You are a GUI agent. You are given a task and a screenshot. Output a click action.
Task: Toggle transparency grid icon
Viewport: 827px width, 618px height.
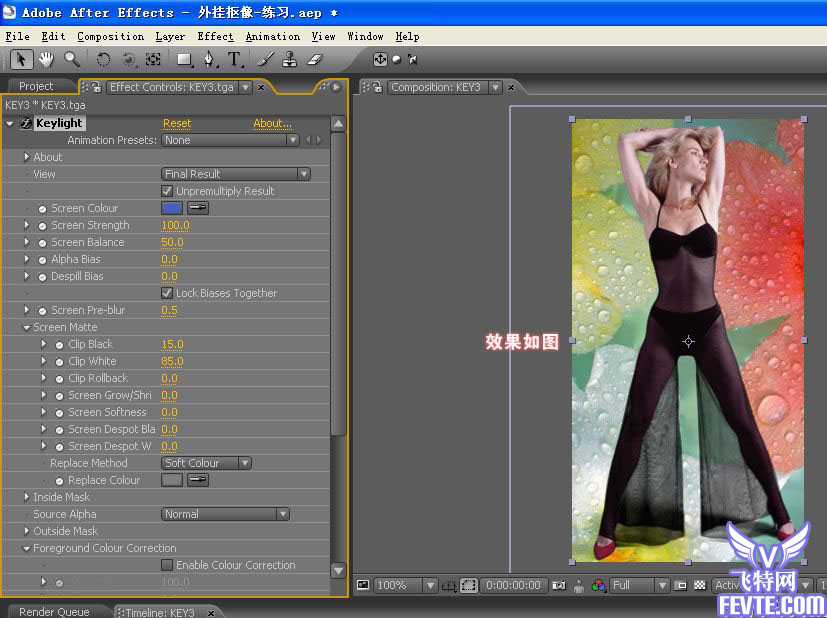click(699, 585)
